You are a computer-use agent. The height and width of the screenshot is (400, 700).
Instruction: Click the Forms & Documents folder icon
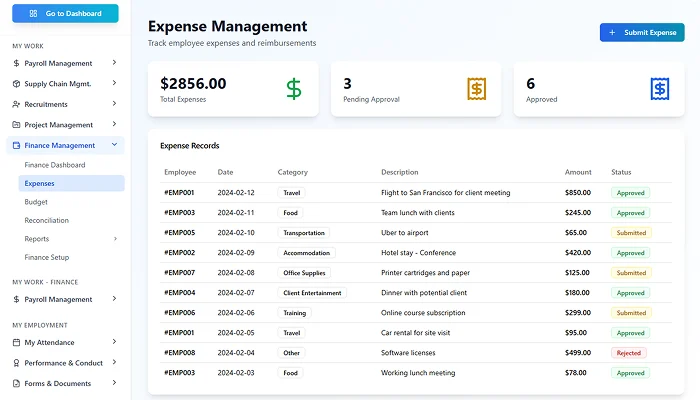pyautogui.click(x=16, y=383)
